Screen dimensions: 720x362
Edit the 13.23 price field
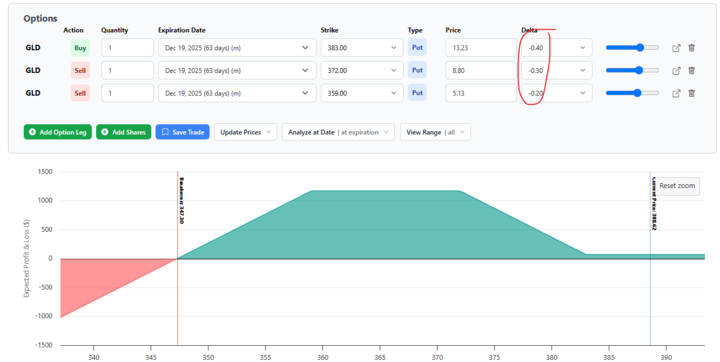(x=481, y=48)
